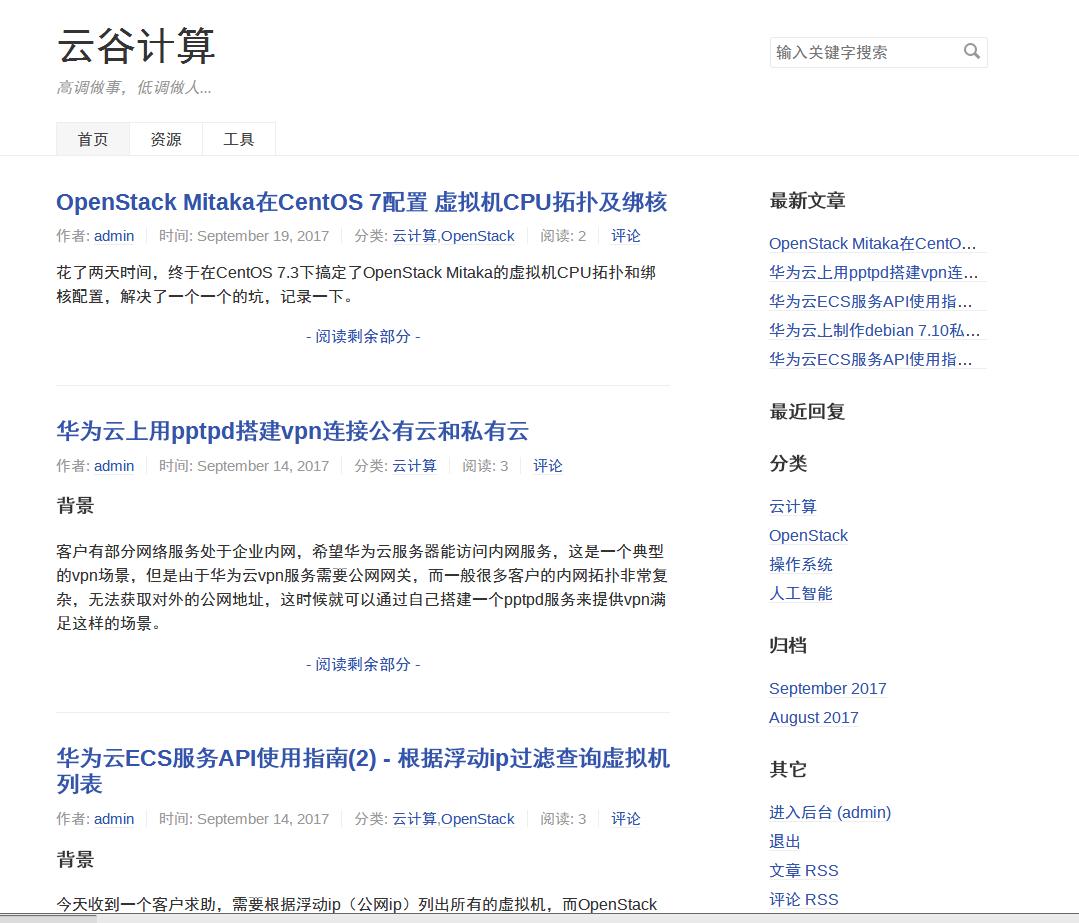Open the OpenStack category link

pyautogui.click(x=808, y=535)
